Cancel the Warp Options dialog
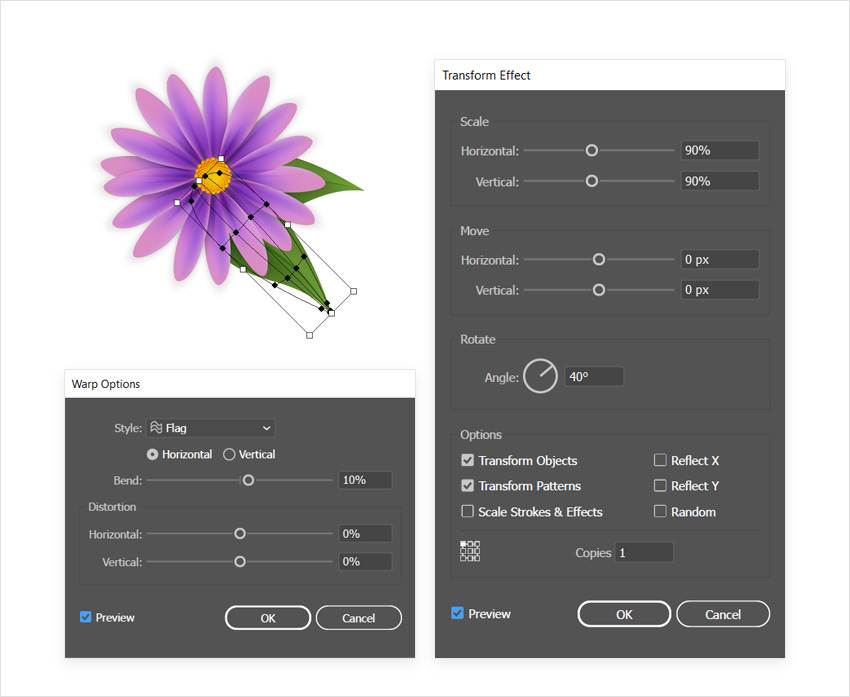850x697 pixels. 358,618
